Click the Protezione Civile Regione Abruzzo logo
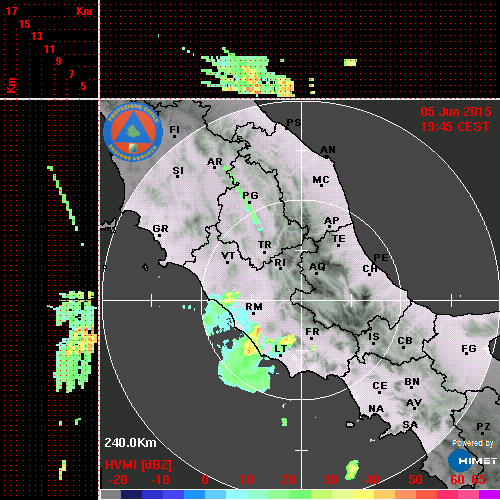Viewport: 500px width, 500px height. (x=133, y=132)
